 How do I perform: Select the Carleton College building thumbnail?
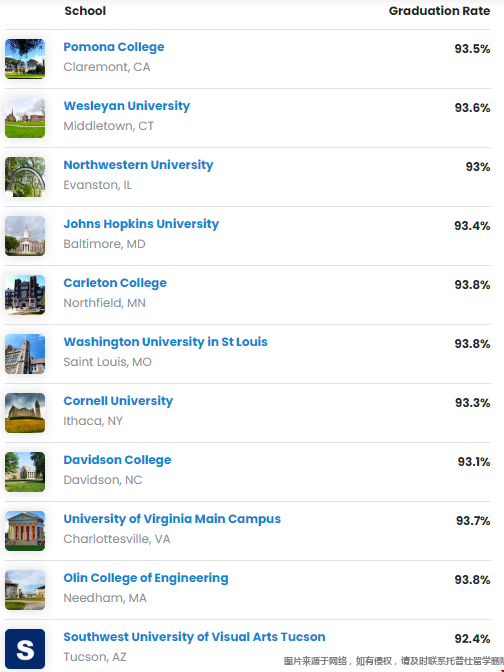25,295
